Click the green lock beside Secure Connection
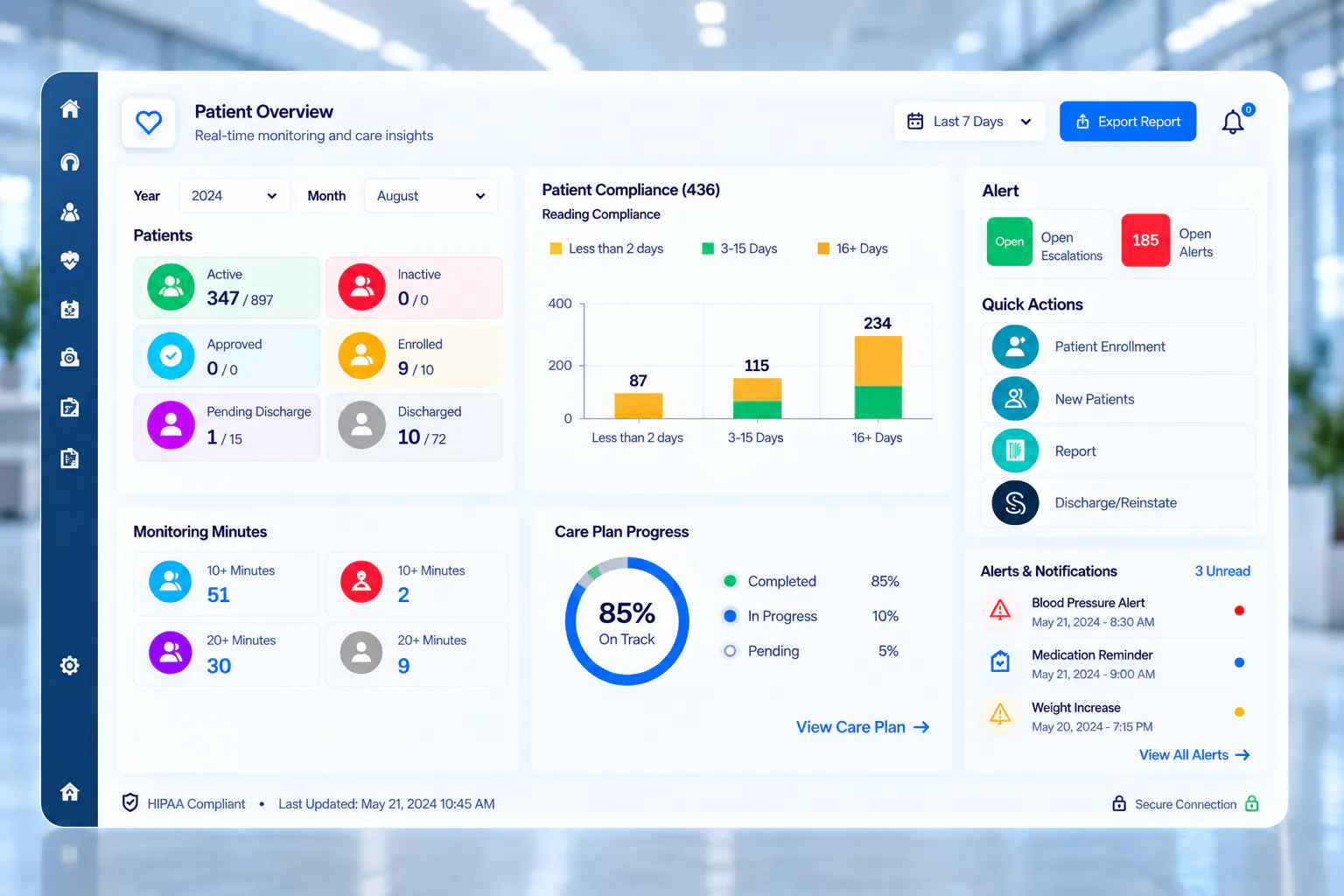The image size is (1344, 896). 1252,803
